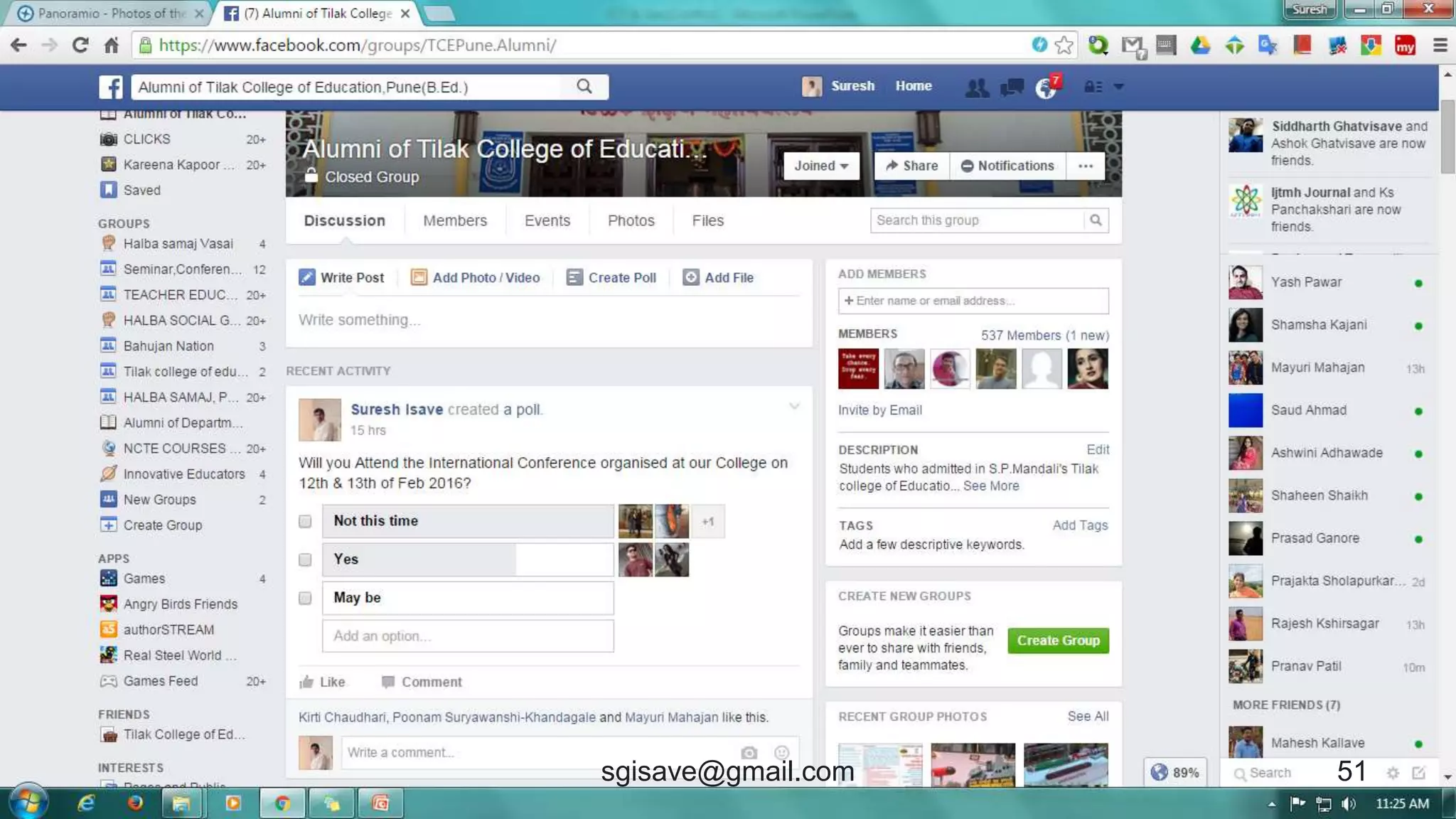Expand description with See More
The height and width of the screenshot is (819, 1456).
pyautogui.click(x=991, y=486)
